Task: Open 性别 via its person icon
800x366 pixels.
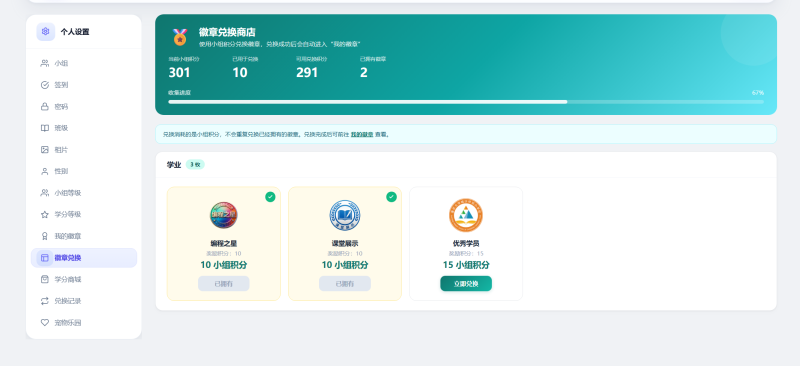Action: coord(45,172)
